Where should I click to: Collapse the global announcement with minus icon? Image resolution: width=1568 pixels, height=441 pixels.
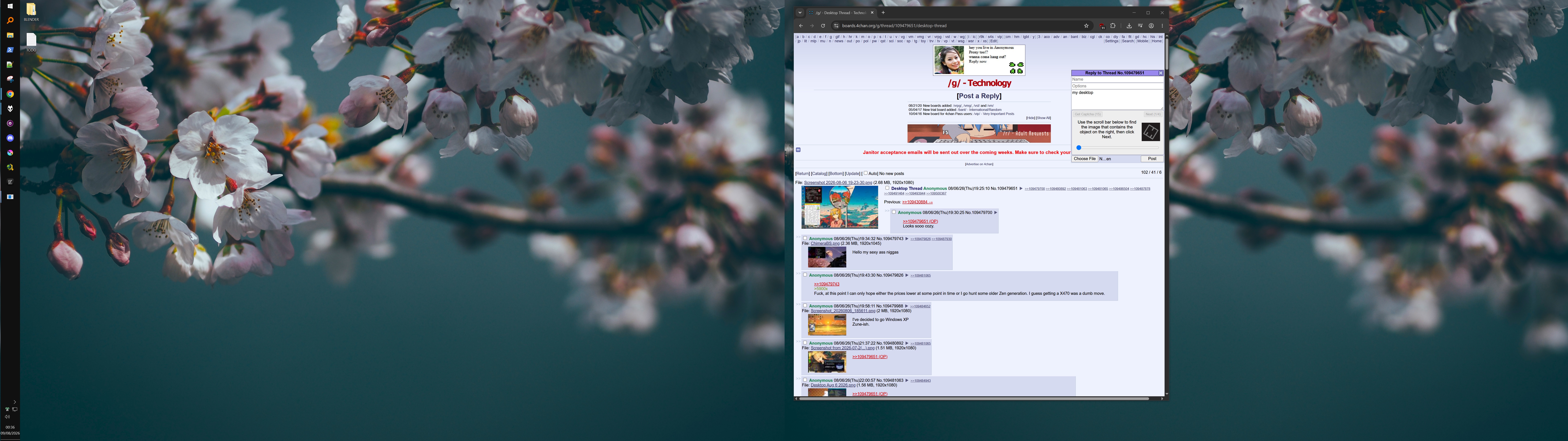pos(798,150)
